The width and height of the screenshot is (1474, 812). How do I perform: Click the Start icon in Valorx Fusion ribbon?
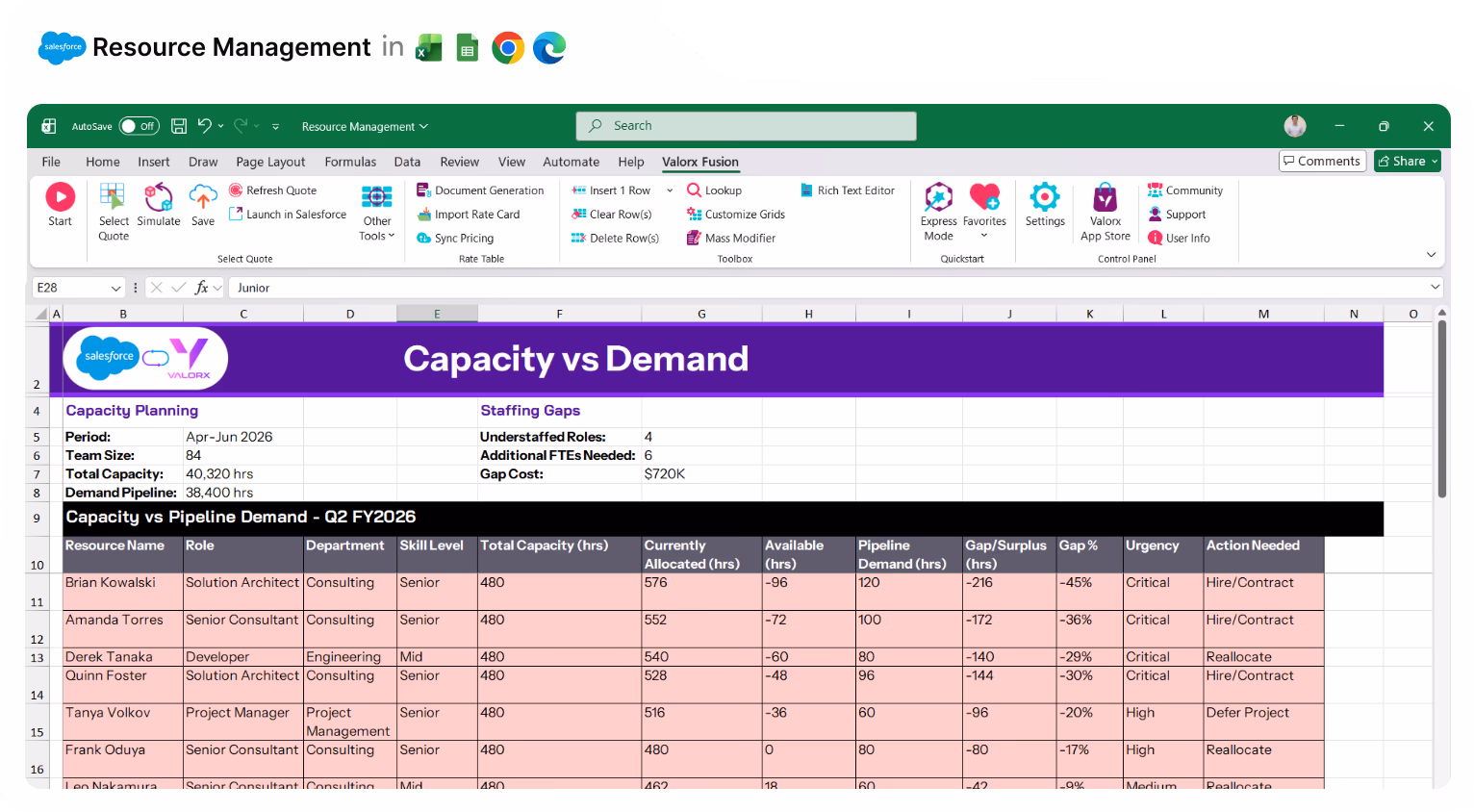(60, 205)
